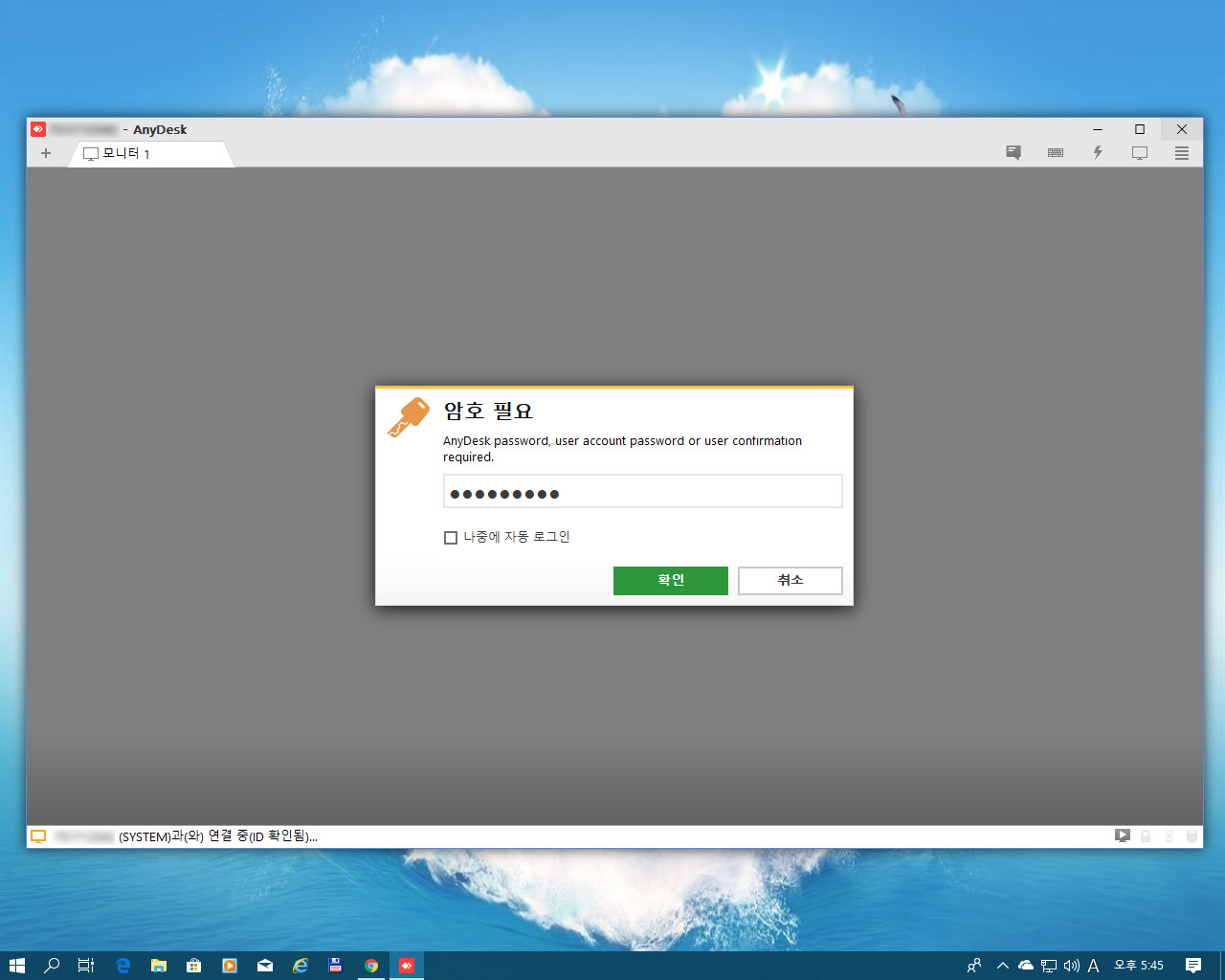Click the session recording icon in status bar

coord(1122,835)
